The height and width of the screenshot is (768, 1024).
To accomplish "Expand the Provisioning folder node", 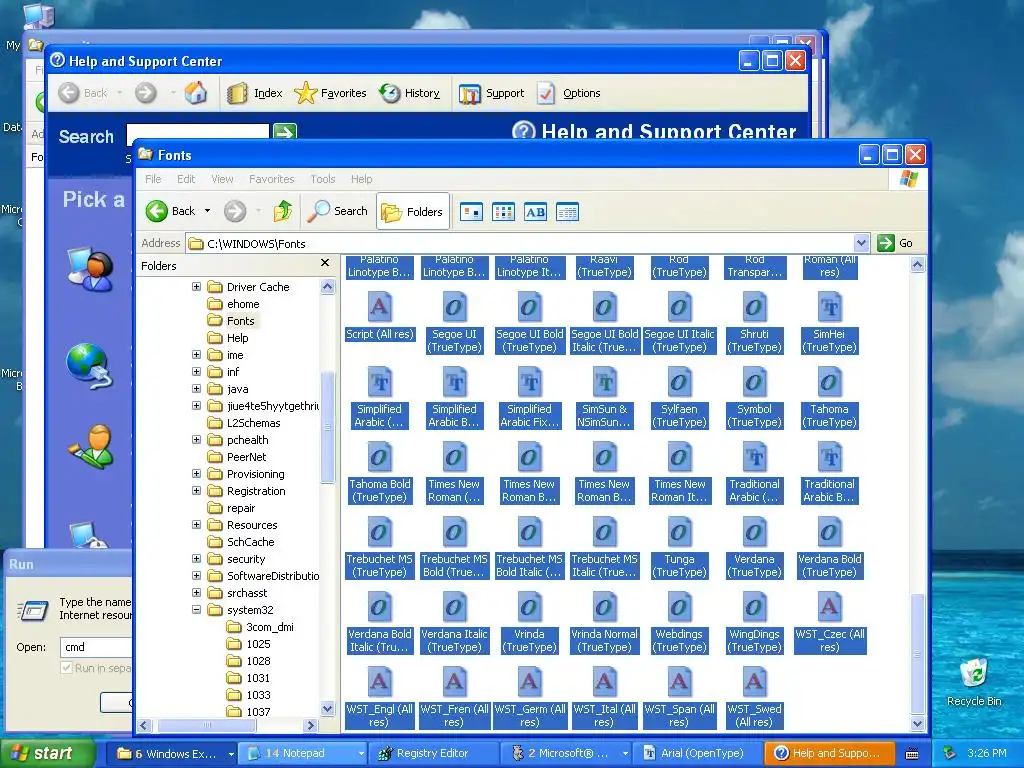I will pos(196,473).
